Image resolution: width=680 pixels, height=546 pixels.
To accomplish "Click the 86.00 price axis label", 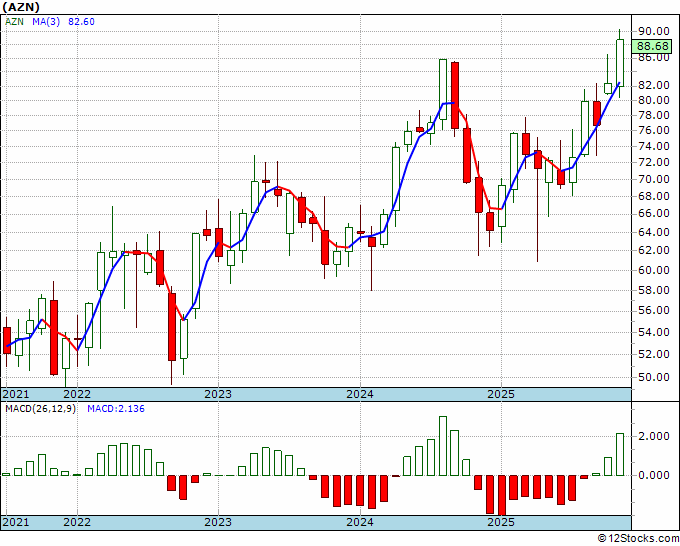I will coord(653,57).
